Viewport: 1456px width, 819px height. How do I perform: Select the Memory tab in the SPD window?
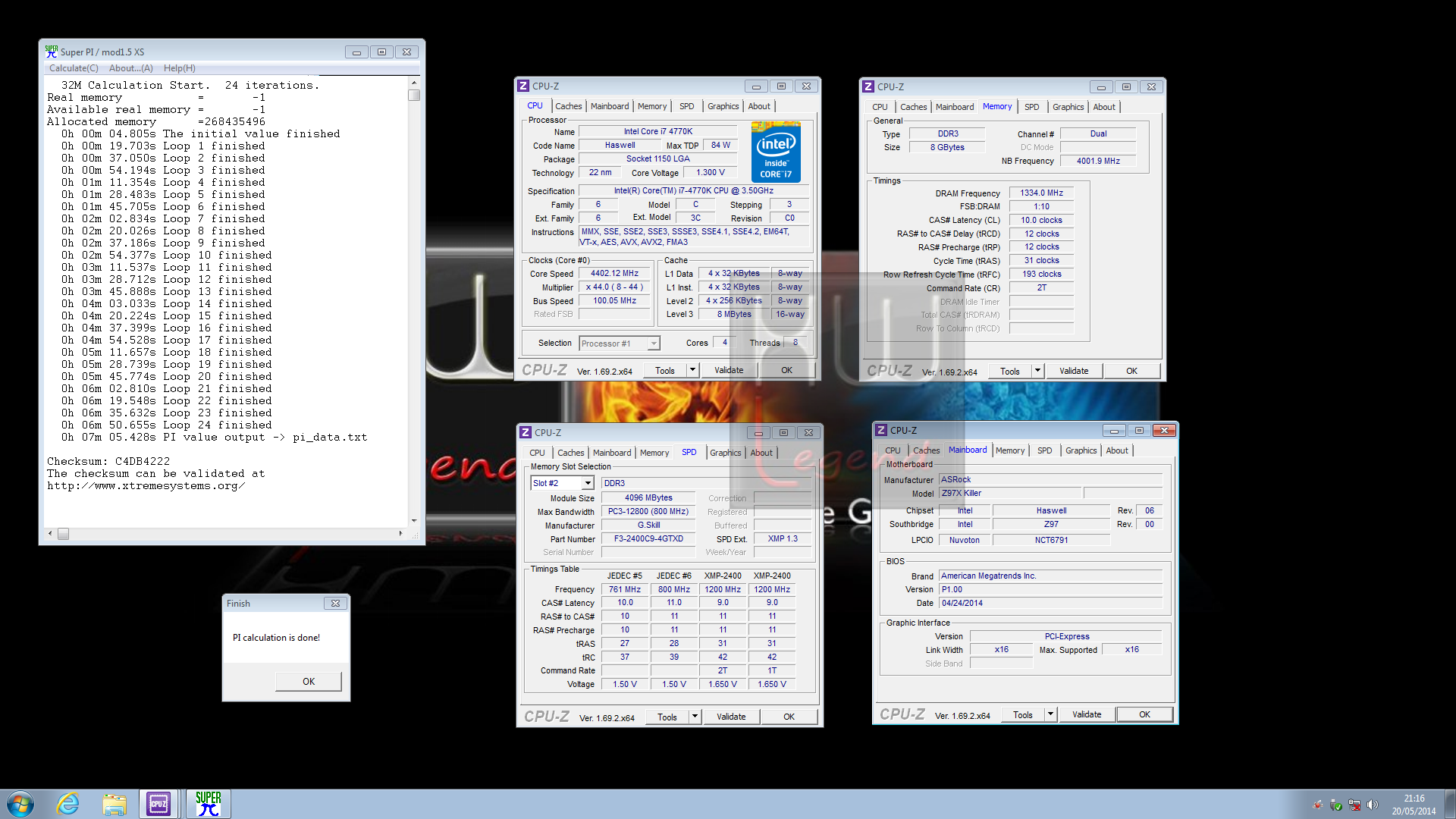[x=654, y=453]
